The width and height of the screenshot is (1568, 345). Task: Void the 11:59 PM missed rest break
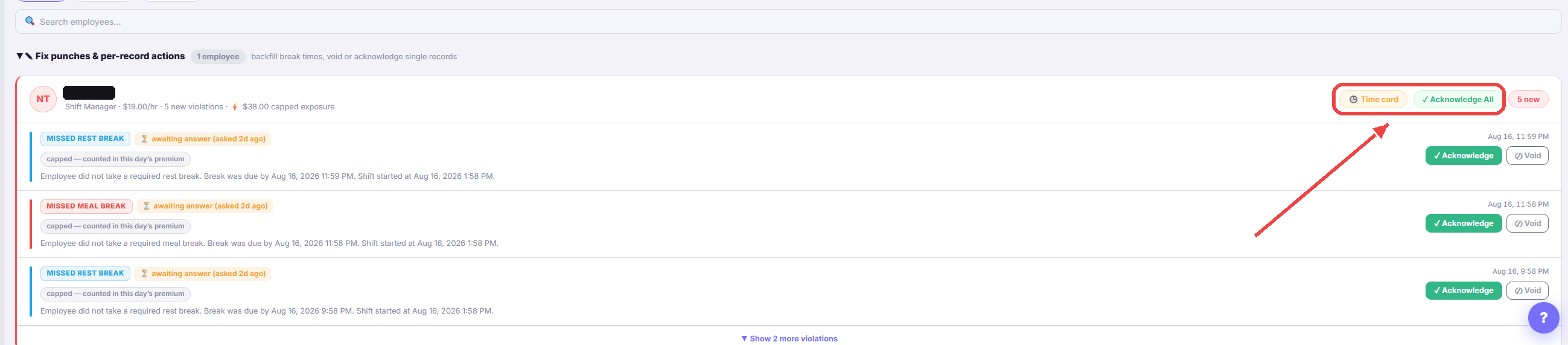tap(1527, 155)
